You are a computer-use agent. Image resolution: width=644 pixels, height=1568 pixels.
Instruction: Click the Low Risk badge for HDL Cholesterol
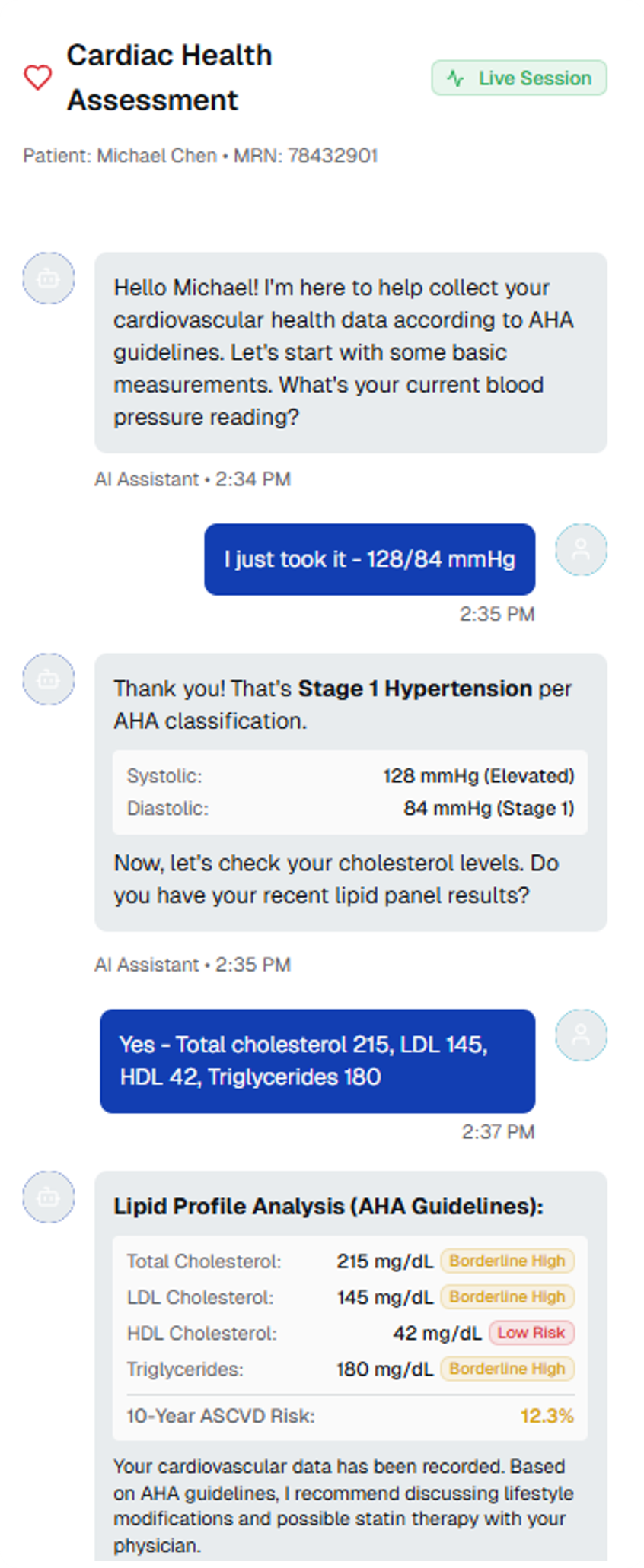pos(531,1332)
